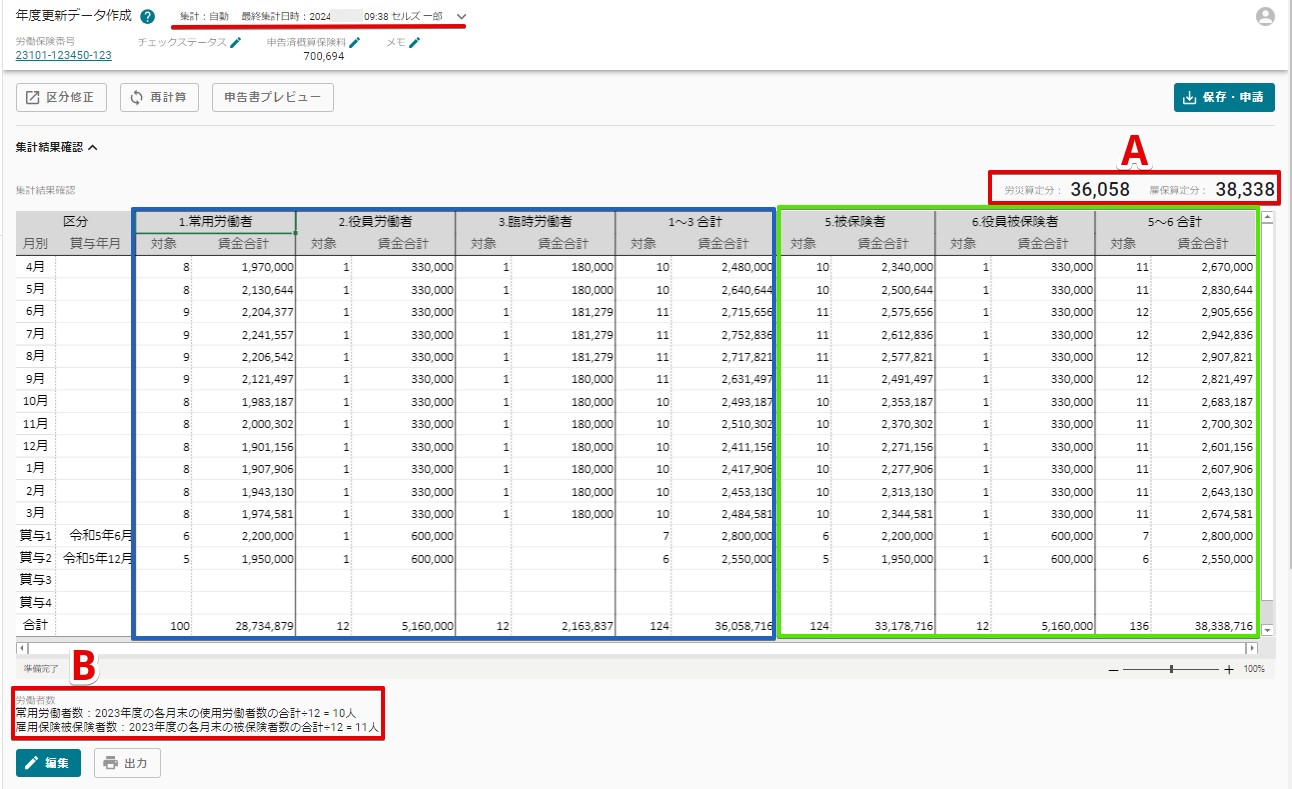Image resolution: width=1292 pixels, height=789 pixels.
Task: Collapse the 集計結果確認 section
Action: (x=92, y=147)
